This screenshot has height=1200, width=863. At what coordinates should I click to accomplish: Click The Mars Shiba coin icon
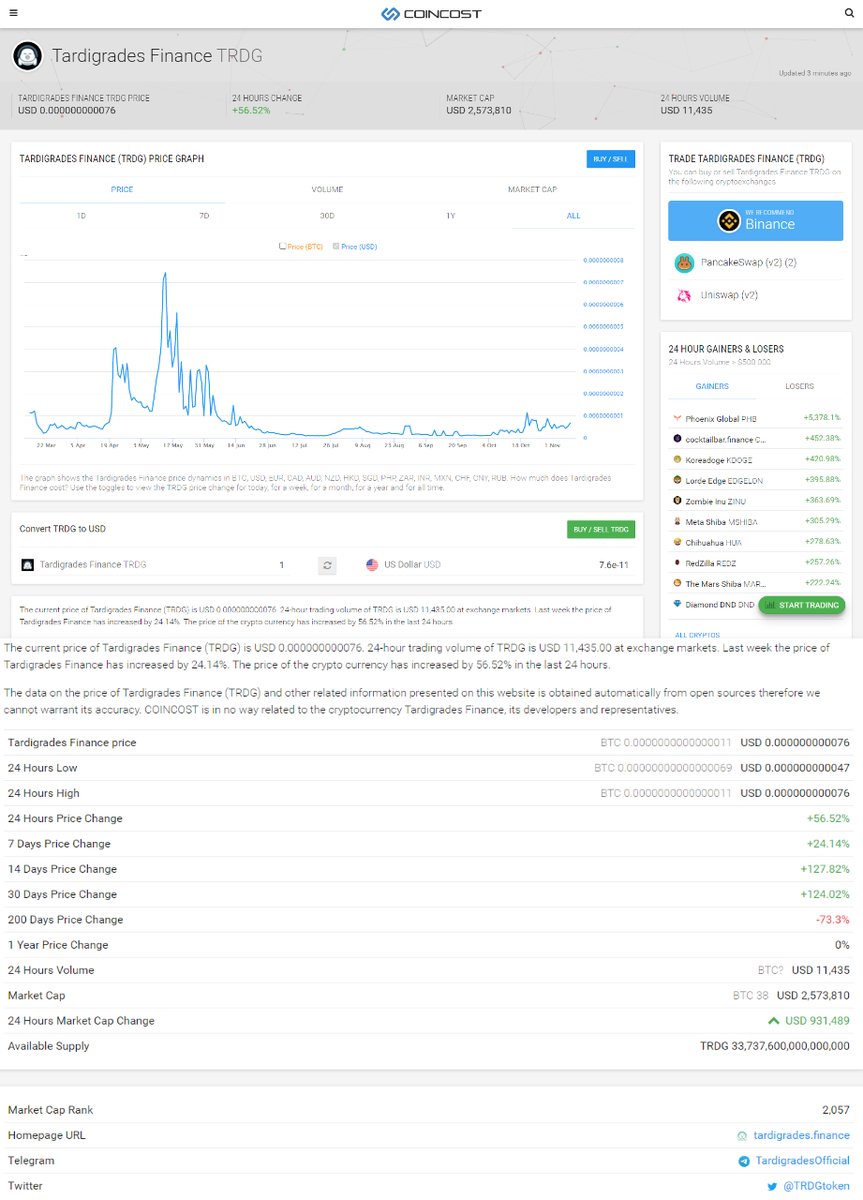coord(677,583)
